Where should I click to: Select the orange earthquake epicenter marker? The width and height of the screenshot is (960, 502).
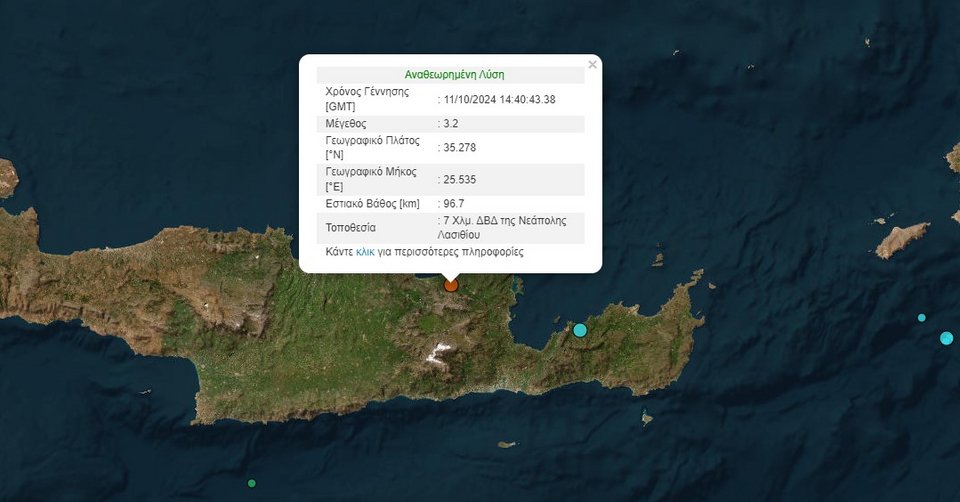pos(451,285)
